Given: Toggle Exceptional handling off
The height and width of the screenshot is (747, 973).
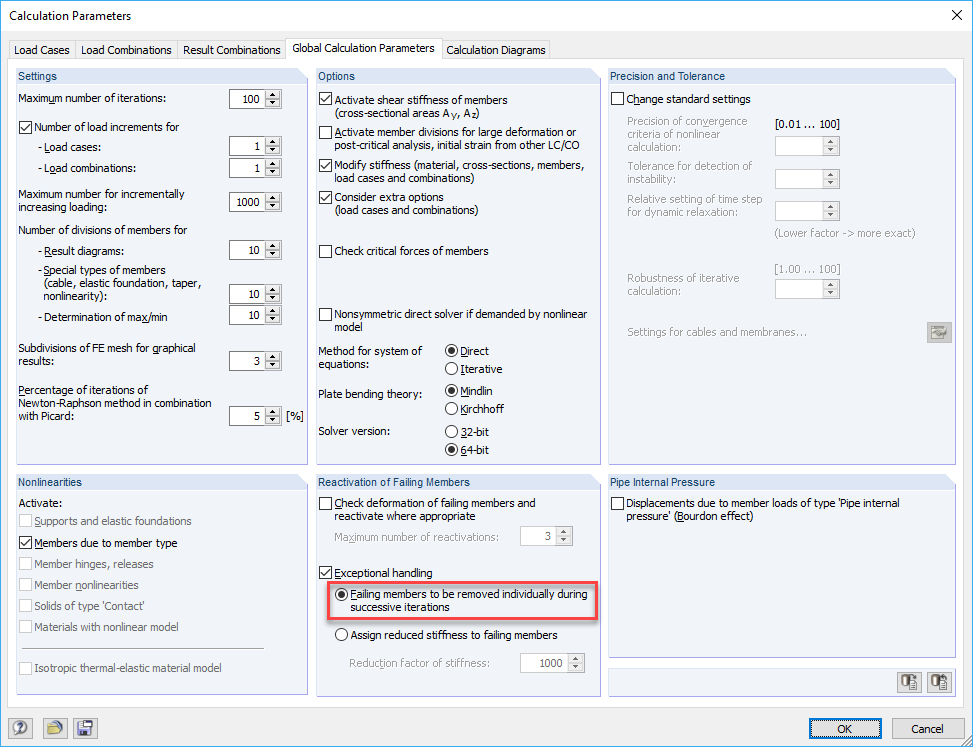Looking at the screenshot, I should (325, 572).
